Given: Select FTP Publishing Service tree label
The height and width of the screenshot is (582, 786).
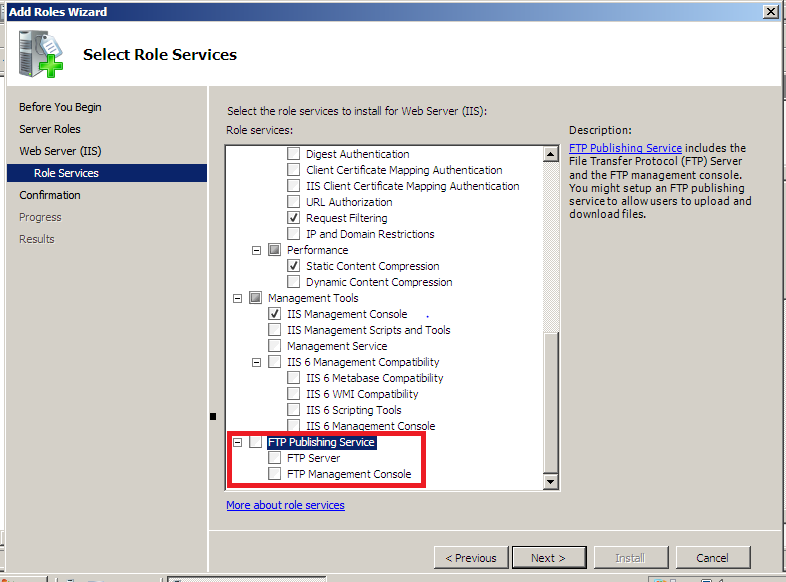Looking at the screenshot, I should (x=321, y=442).
